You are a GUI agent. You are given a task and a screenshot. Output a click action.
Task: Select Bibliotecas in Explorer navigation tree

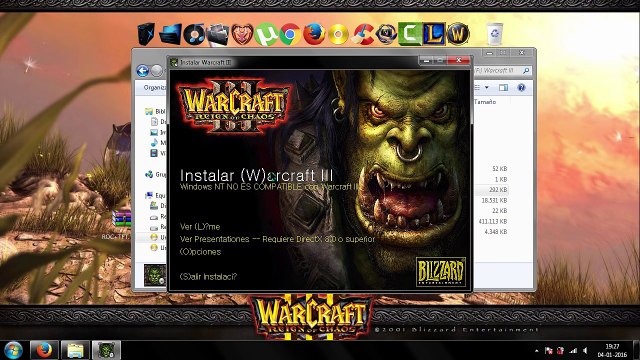pyautogui.click(x=156, y=111)
